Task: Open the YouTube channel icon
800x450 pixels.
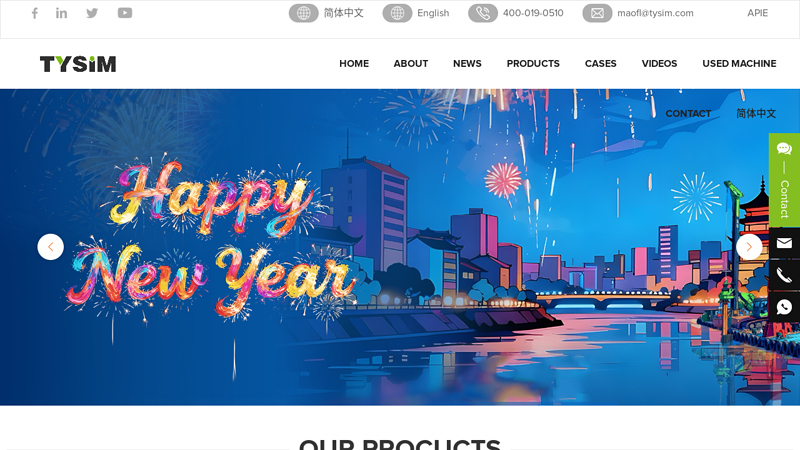Action: [124, 13]
